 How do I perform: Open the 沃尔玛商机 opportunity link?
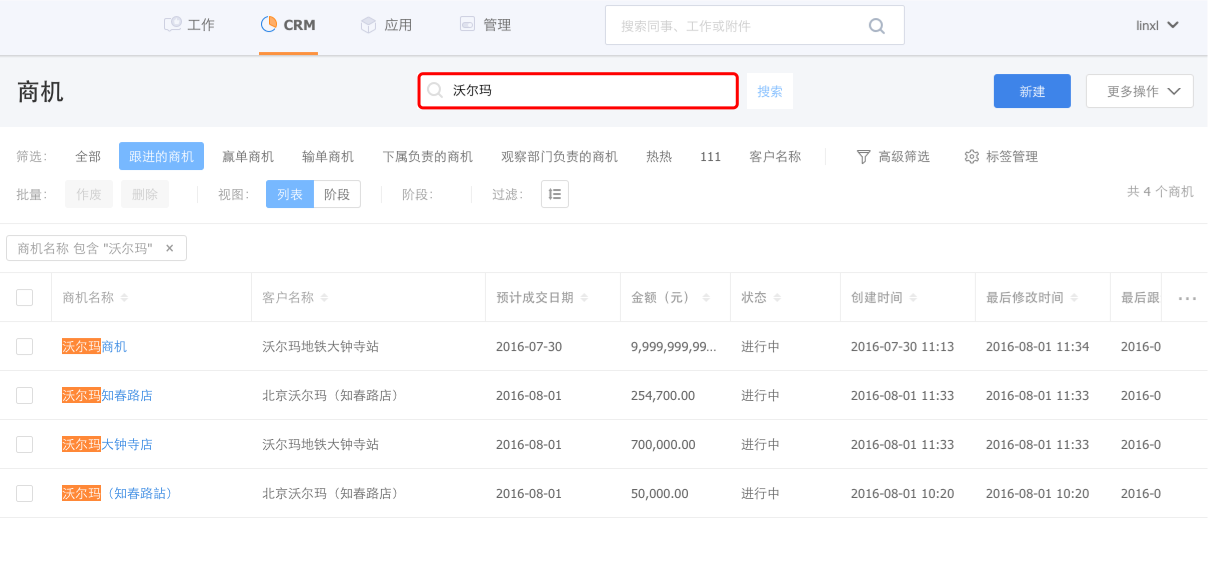(x=94, y=347)
